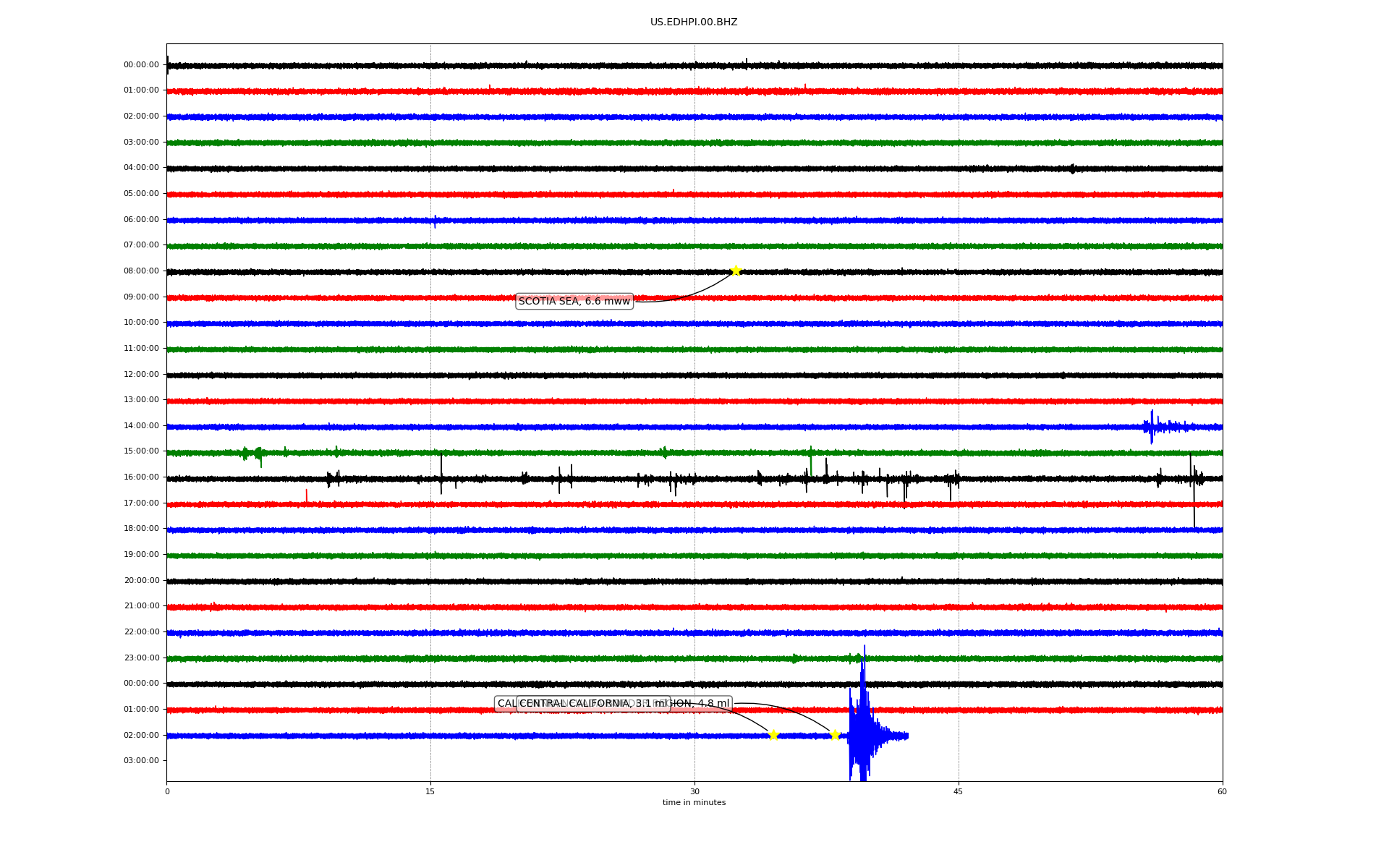Screen dimensions: 1389x868
Task: Select the yellow star near minute 34
Action: [773, 736]
